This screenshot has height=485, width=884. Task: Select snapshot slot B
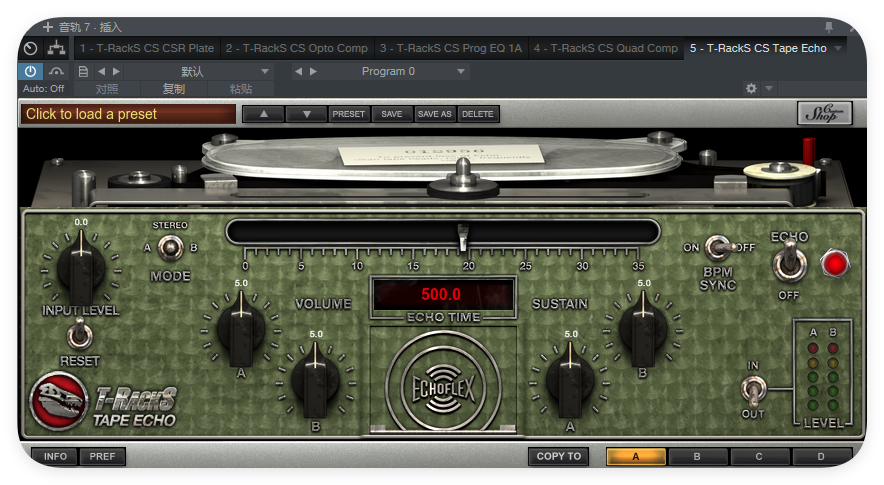[697, 456]
